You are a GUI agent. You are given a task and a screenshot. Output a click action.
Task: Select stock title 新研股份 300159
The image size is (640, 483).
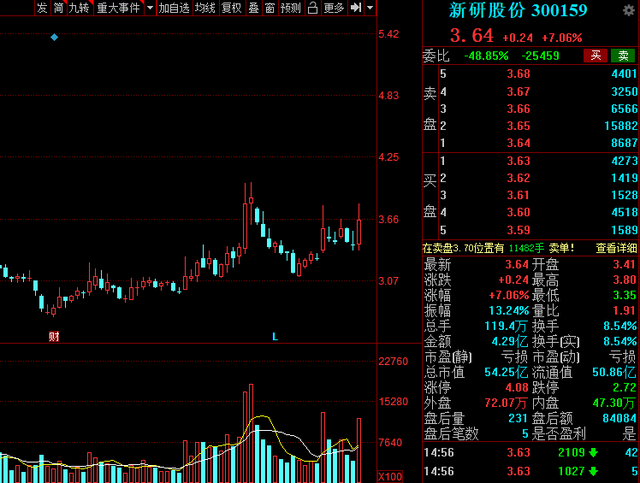click(x=518, y=10)
